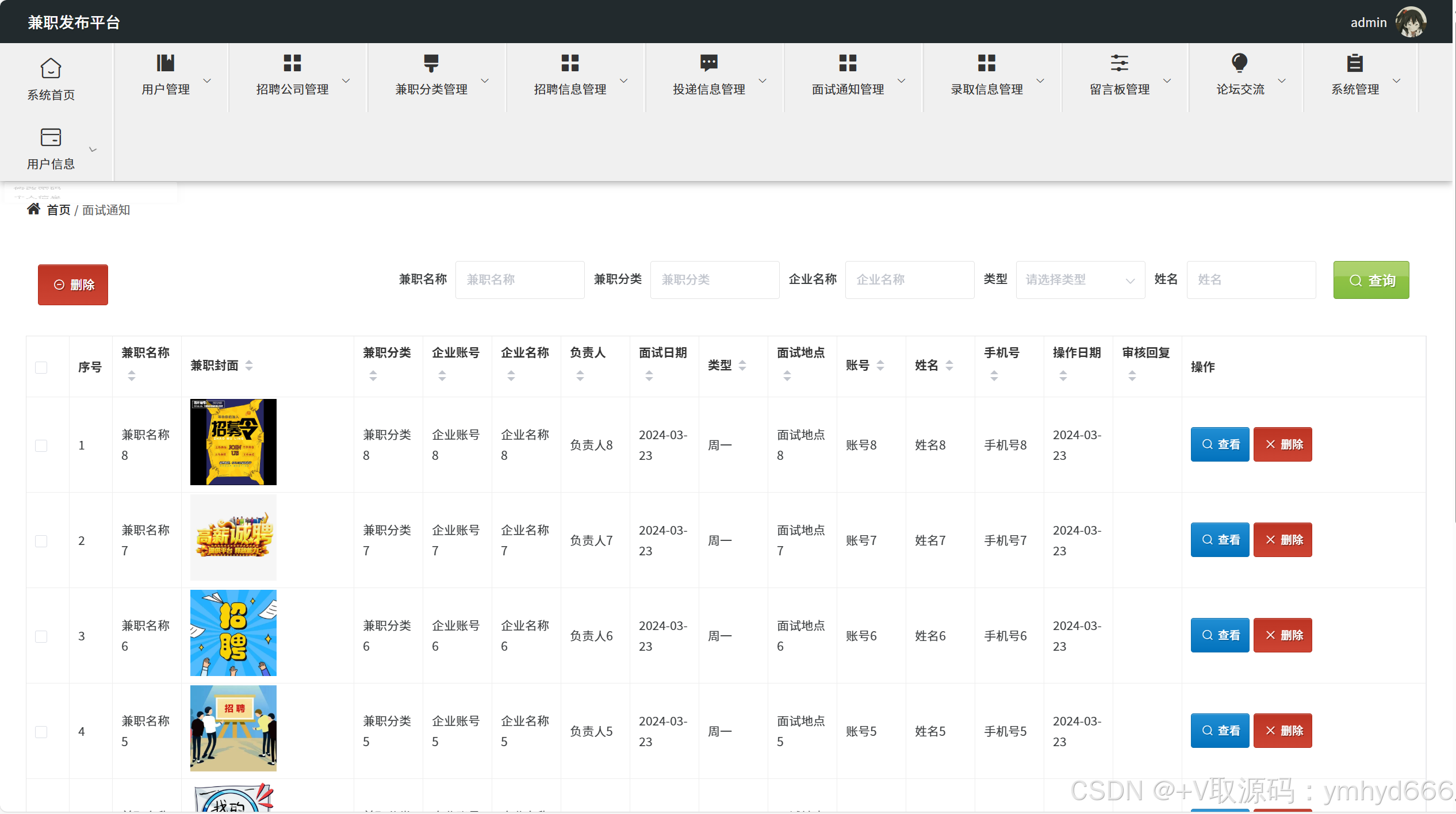Click the 招募令 cover thumbnail
This screenshot has height=814, width=1456.
coord(233,442)
